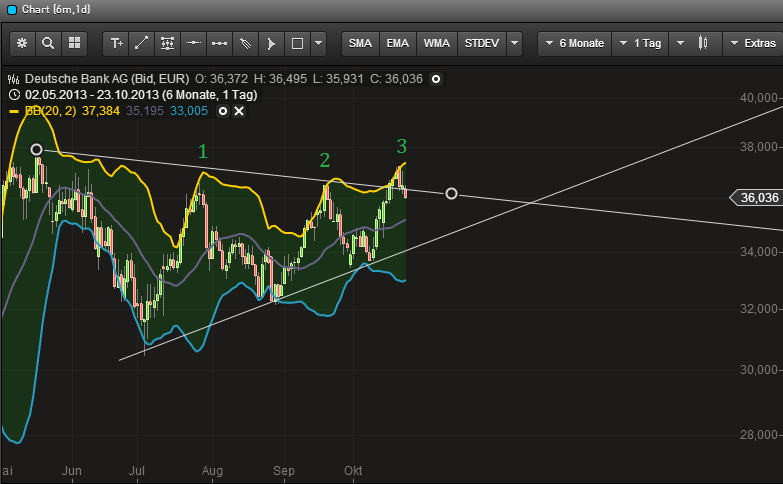
Task: Open the Extras menu
Action: pyautogui.click(x=752, y=43)
